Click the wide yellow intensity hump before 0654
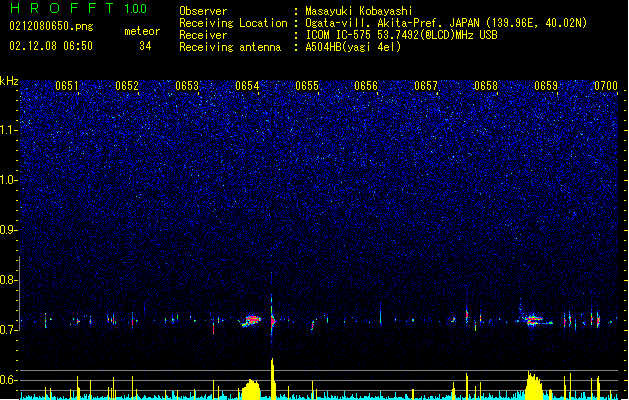This screenshot has width=629, height=400. click(x=251, y=389)
